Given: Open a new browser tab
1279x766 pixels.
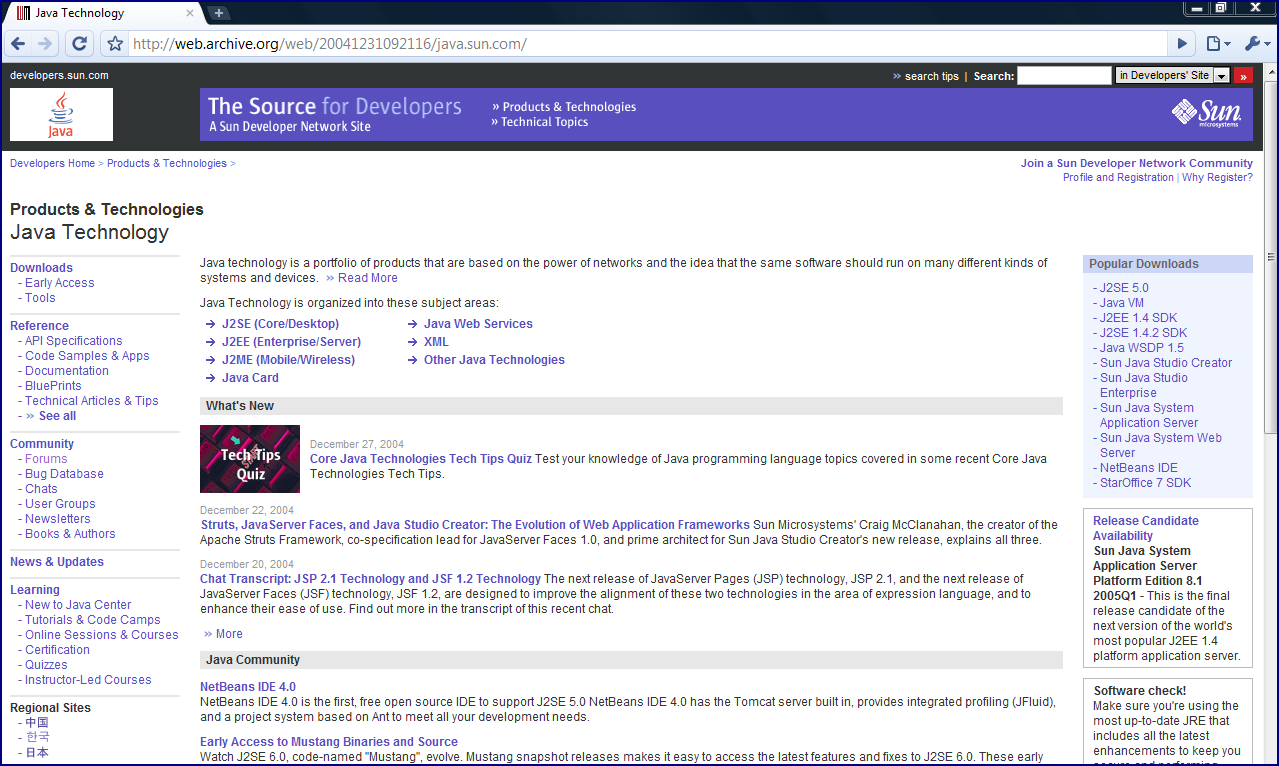Looking at the screenshot, I should [218, 14].
